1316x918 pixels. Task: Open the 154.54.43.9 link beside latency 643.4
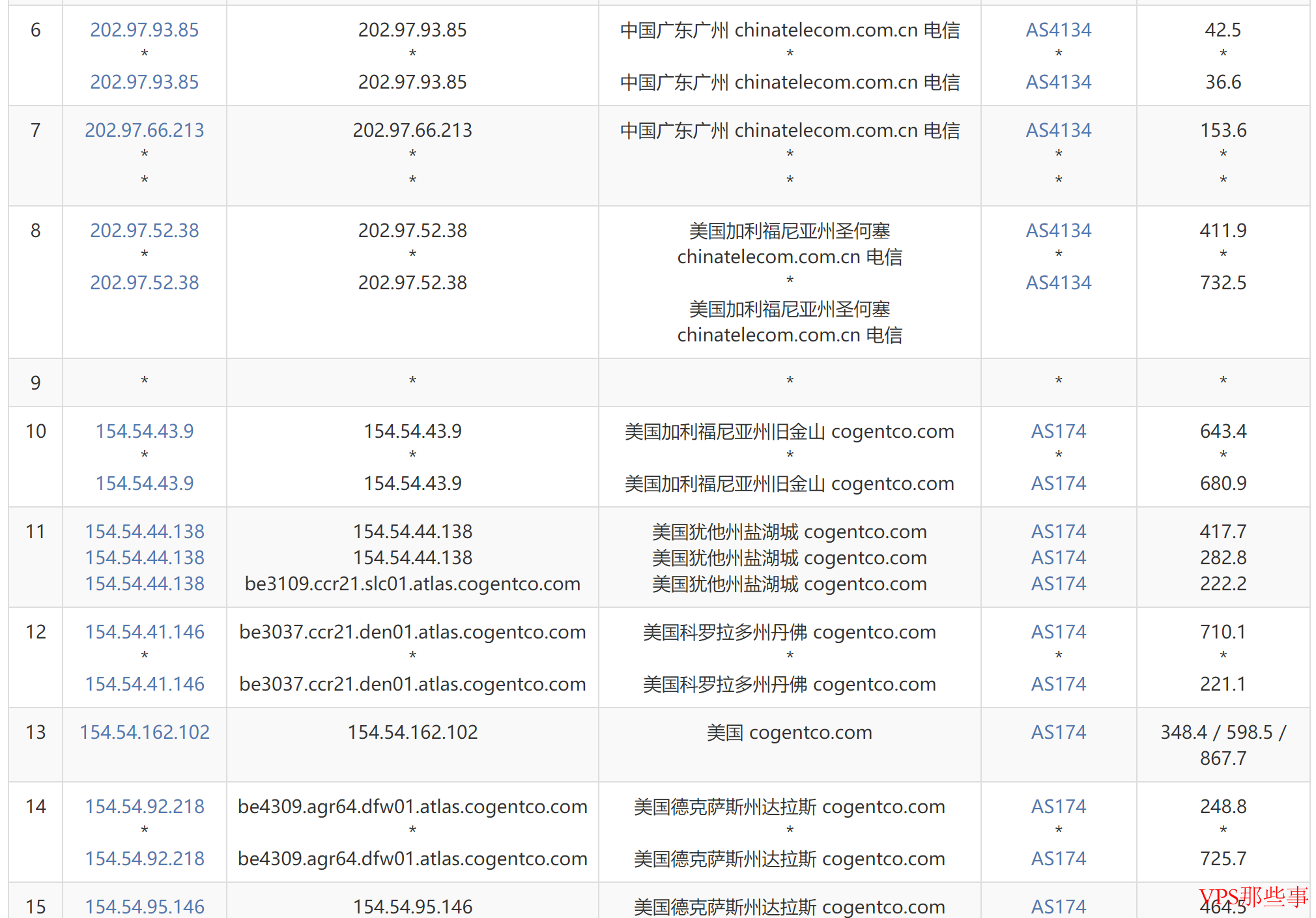click(x=145, y=431)
